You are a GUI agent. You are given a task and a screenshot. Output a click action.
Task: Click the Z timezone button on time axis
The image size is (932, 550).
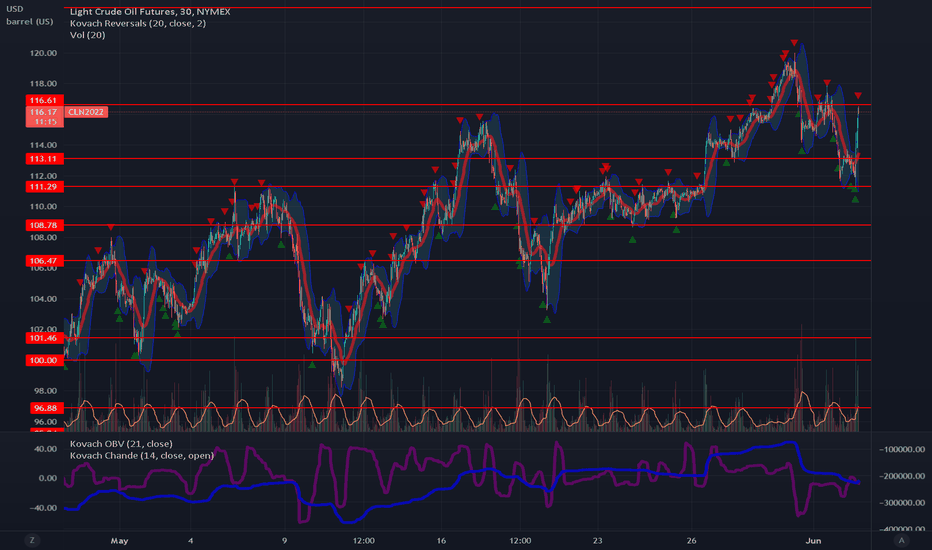click(x=32, y=540)
